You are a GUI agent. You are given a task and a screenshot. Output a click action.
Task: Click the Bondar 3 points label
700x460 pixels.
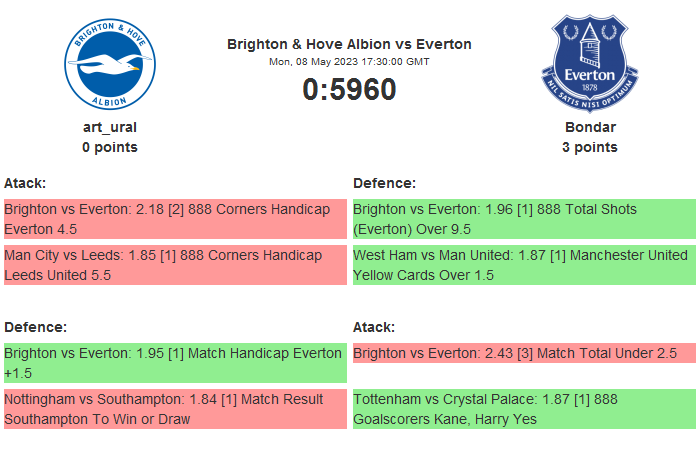[589, 147]
